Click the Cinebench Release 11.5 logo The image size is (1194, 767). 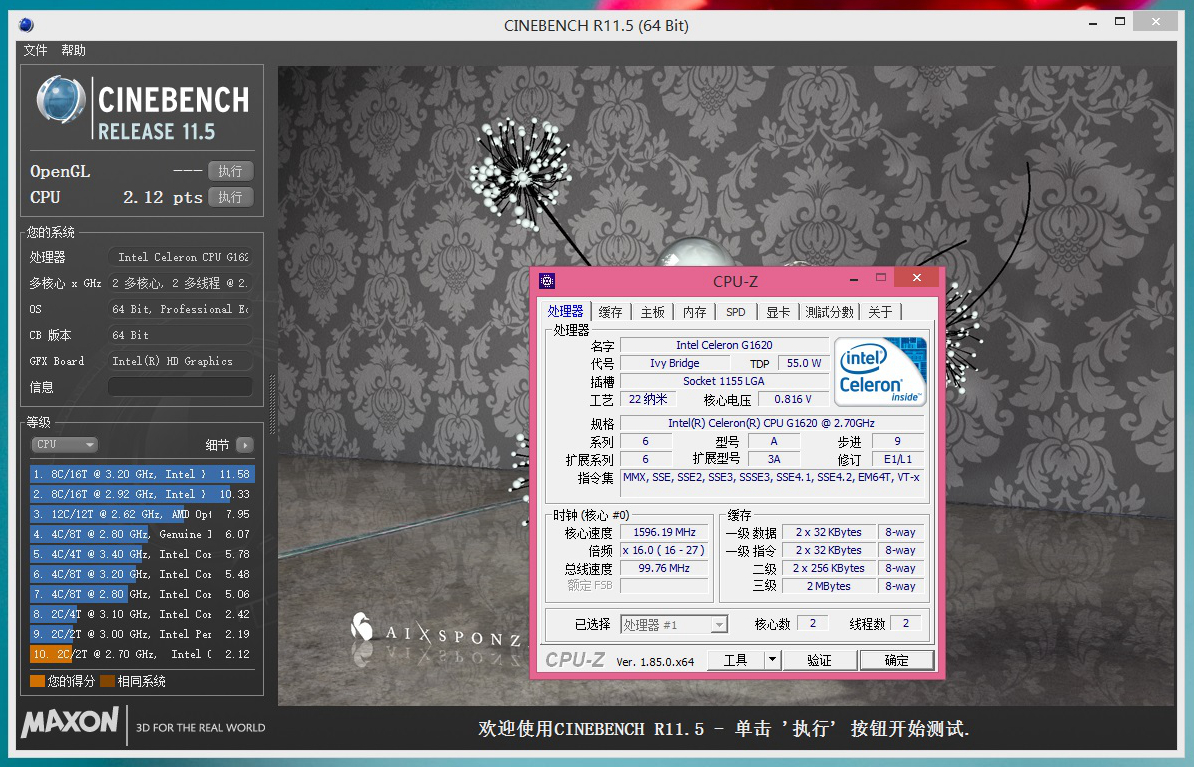pos(142,108)
